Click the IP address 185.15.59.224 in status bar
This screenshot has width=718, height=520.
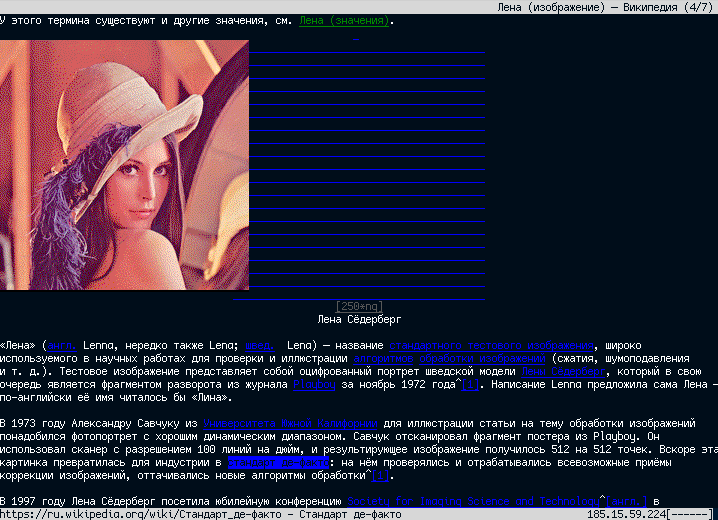coord(626,515)
